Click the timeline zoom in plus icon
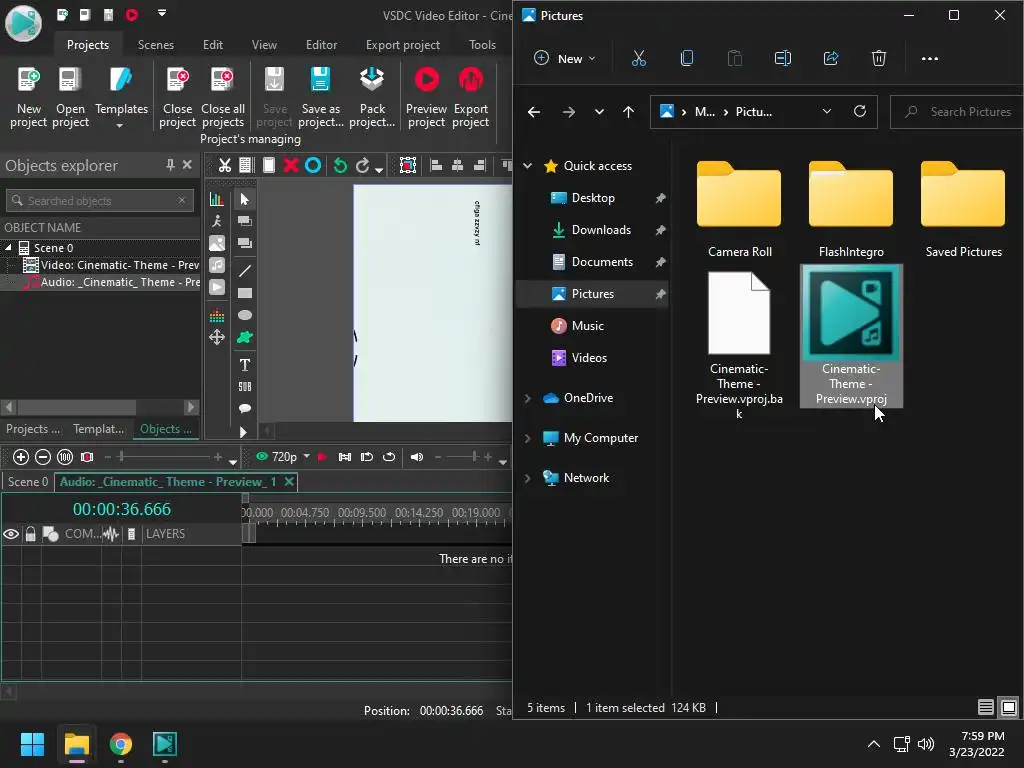The height and width of the screenshot is (768, 1024). pyautogui.click(x=20, y=457)
